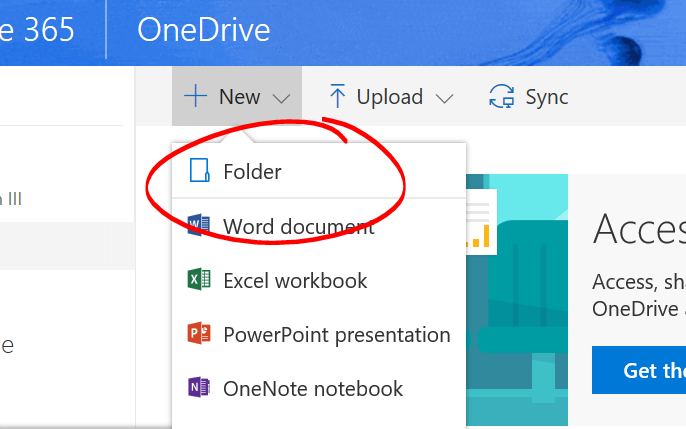Open the OneDrive header link

203,30
